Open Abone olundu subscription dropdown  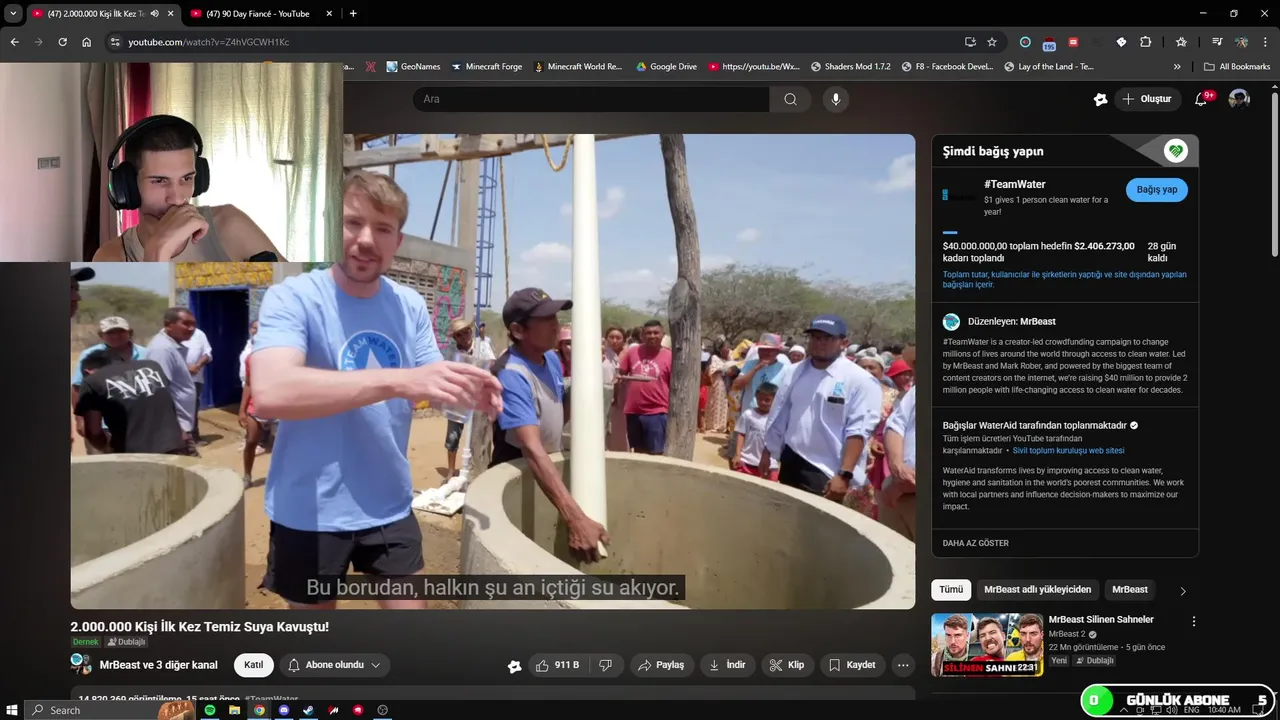334,665
